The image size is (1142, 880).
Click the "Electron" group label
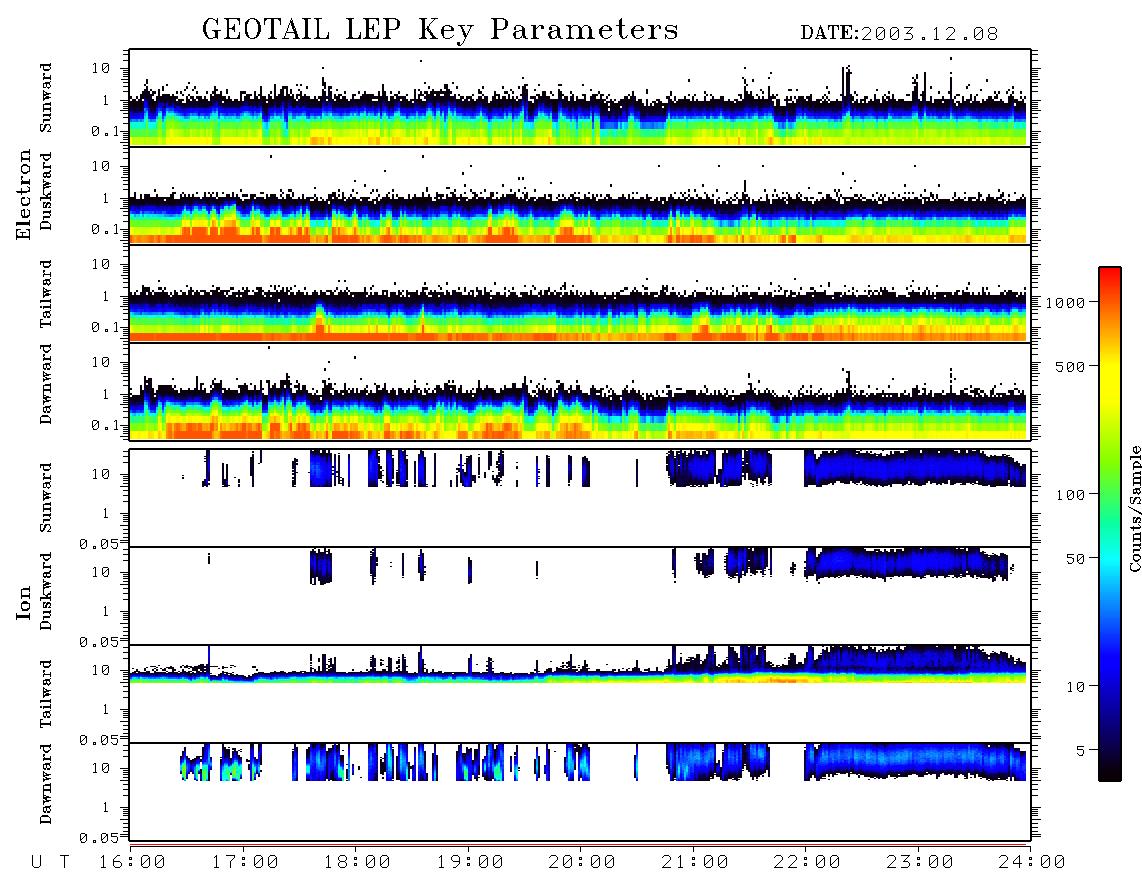pyautogui.click(x=24, y=194)
